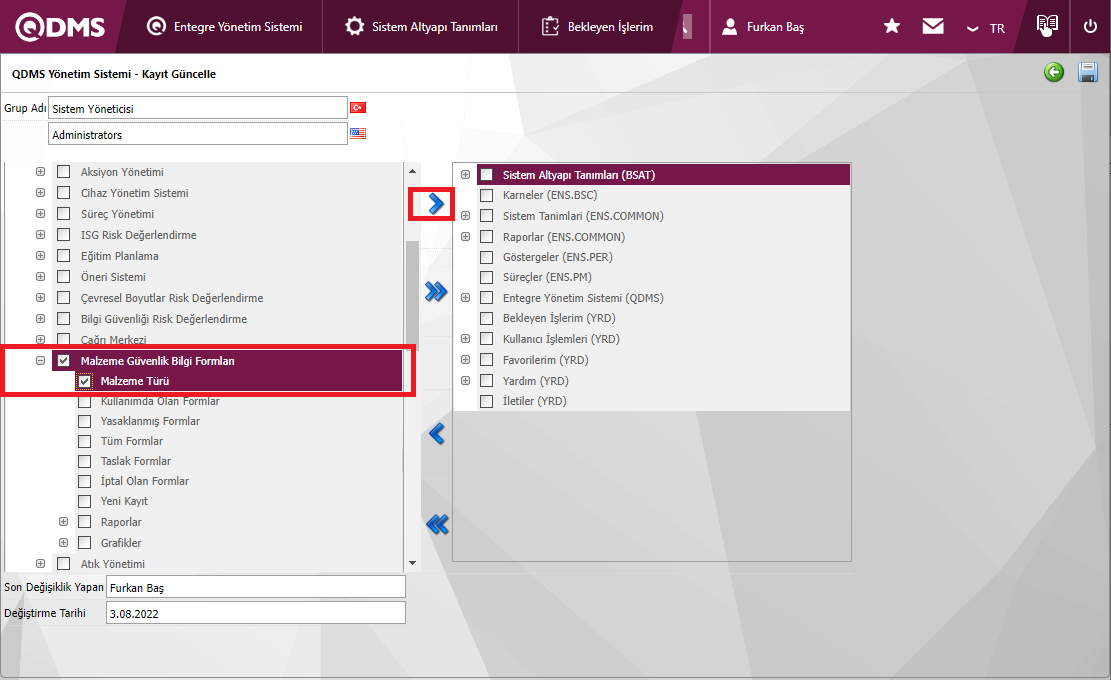This screenshot has width=1111, height=680.
Task: Click the Entegre Yönetim Sistemi circular icon
Action: coord(156,26)
